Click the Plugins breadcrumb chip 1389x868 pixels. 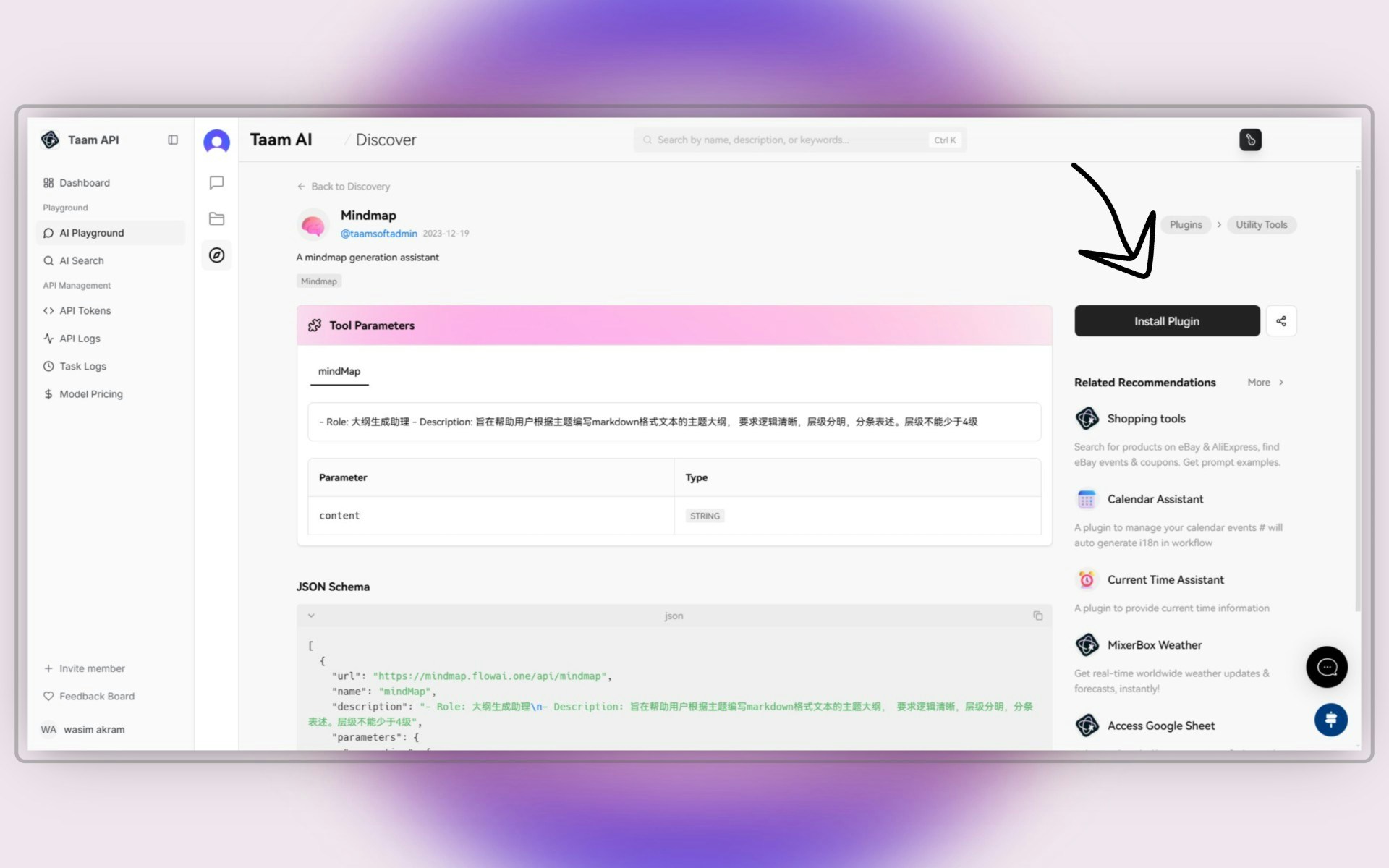(1185, 225)
